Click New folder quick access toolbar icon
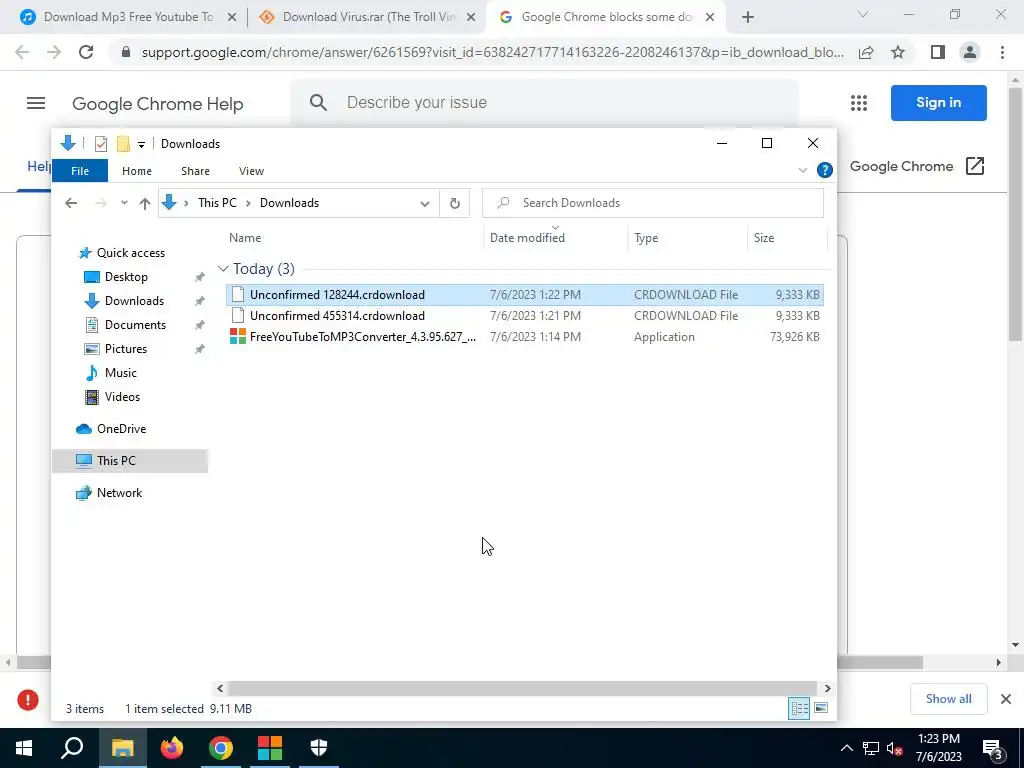The width and height of the screenshot is (1024, 768). 123,144
